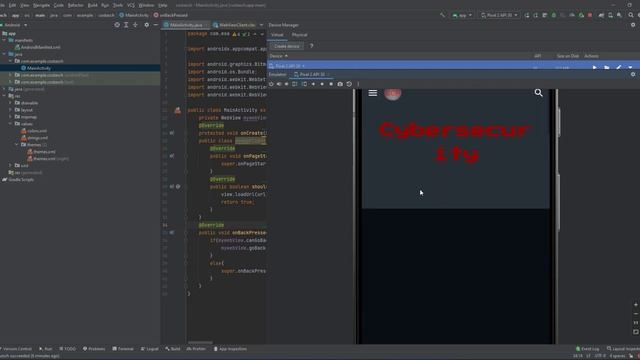
Task: Open Device Manager settings gear icon
Action: tap(633, 25)
